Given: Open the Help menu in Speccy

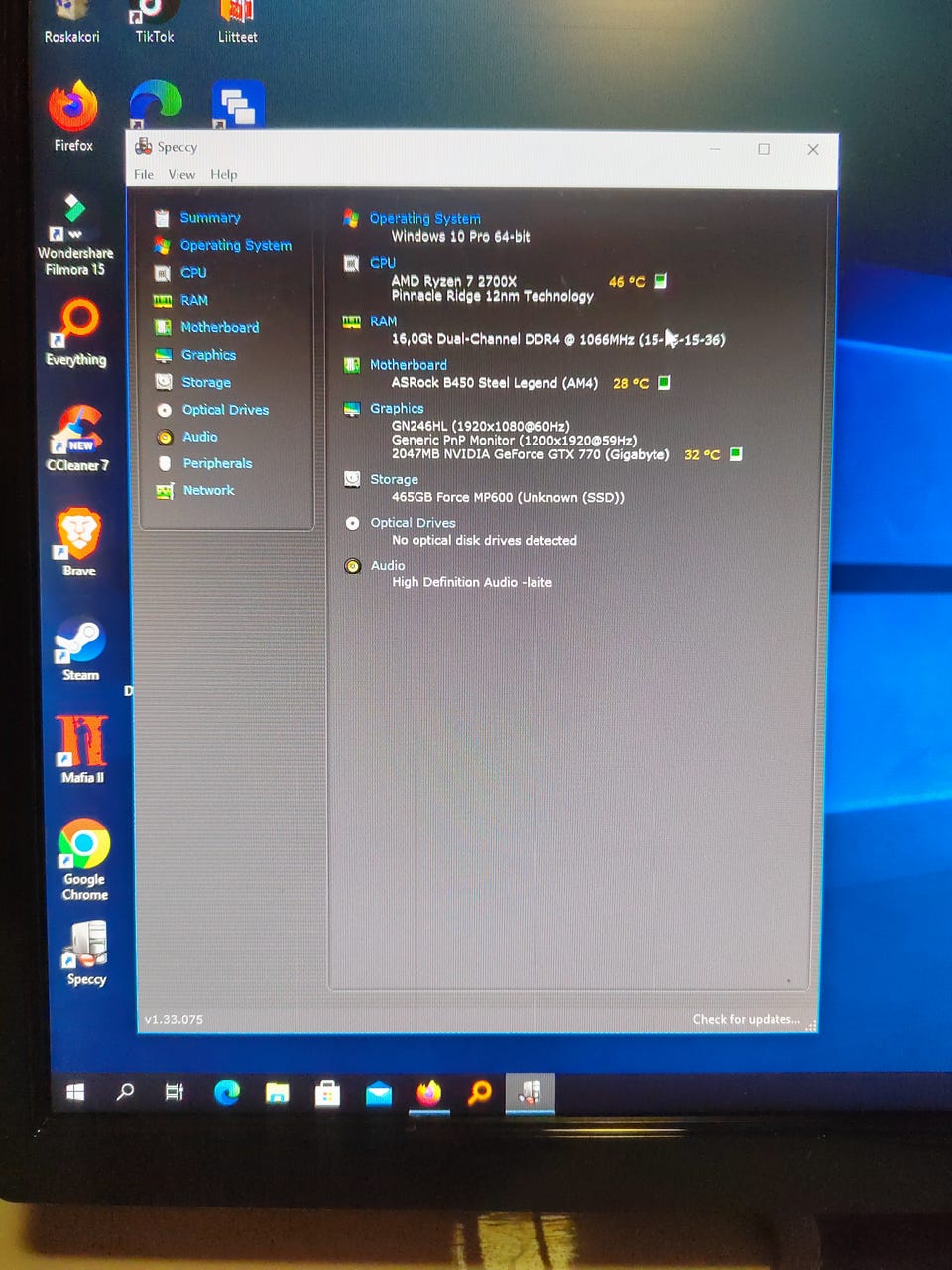Looking at the screenshot, I should 223,174.
